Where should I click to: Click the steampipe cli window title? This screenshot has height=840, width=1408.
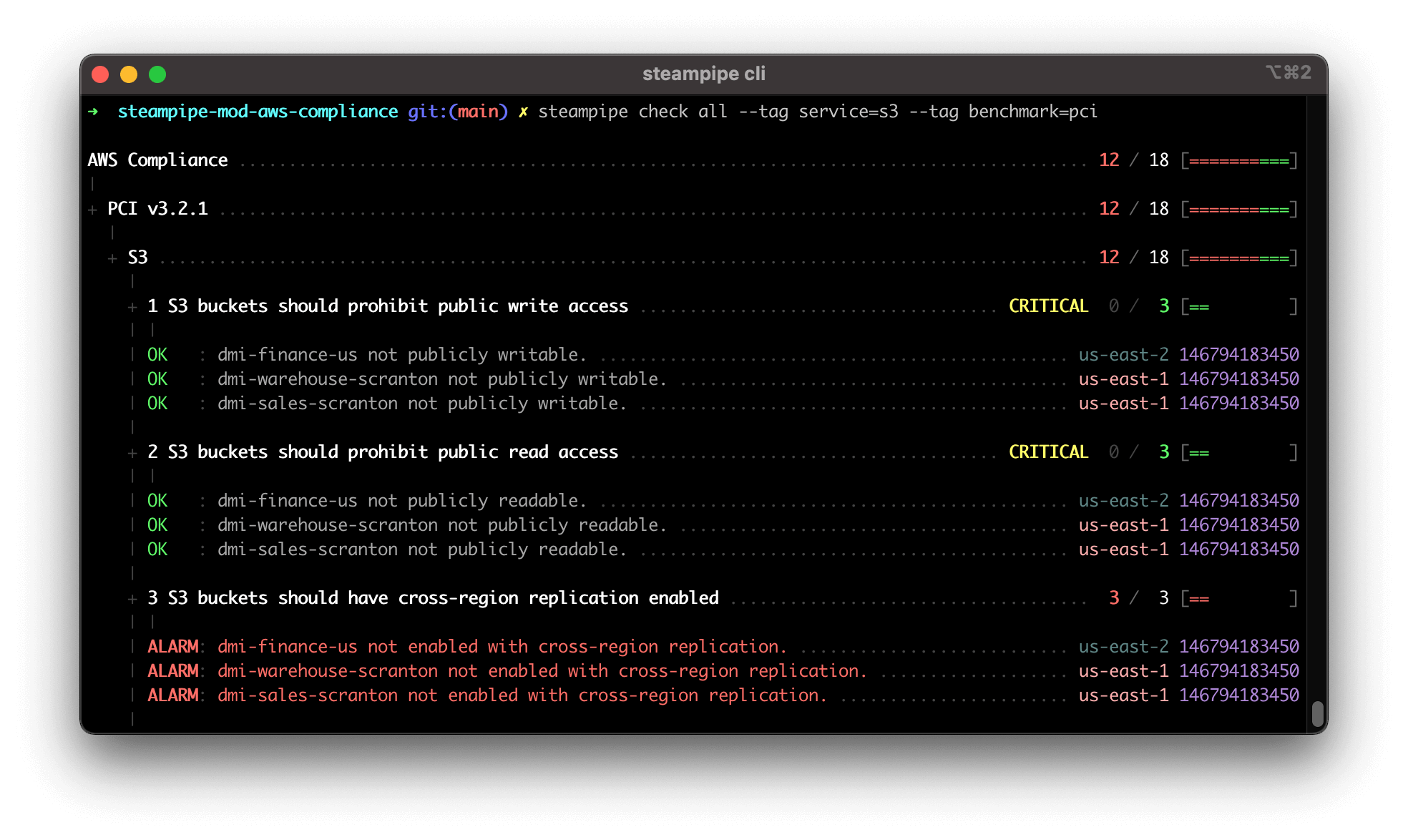click(x=703, y=74)
